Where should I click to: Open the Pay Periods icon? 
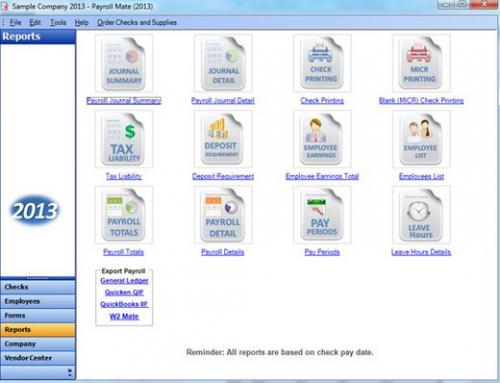[322, 215]
